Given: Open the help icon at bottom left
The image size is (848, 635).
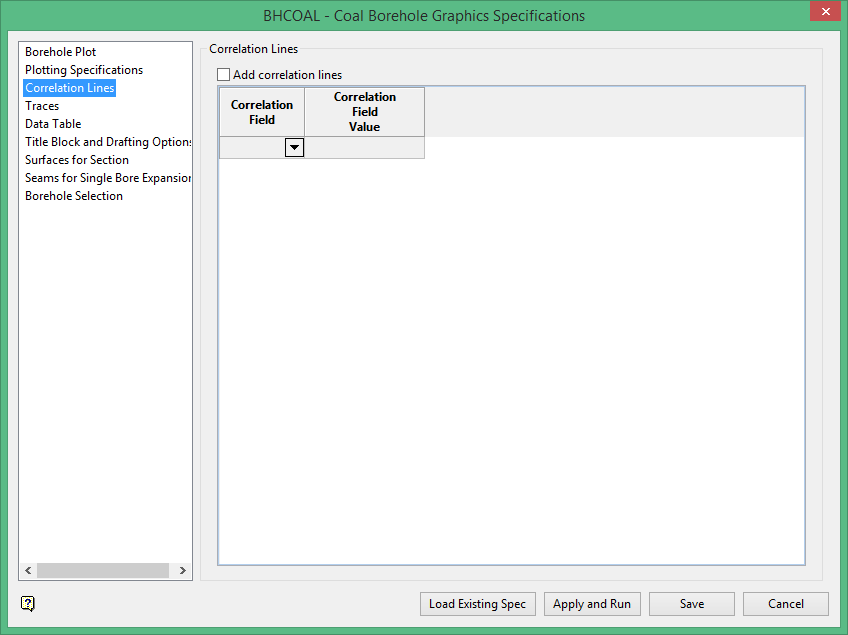Looking at the screenshot, I should click(28, 603).
